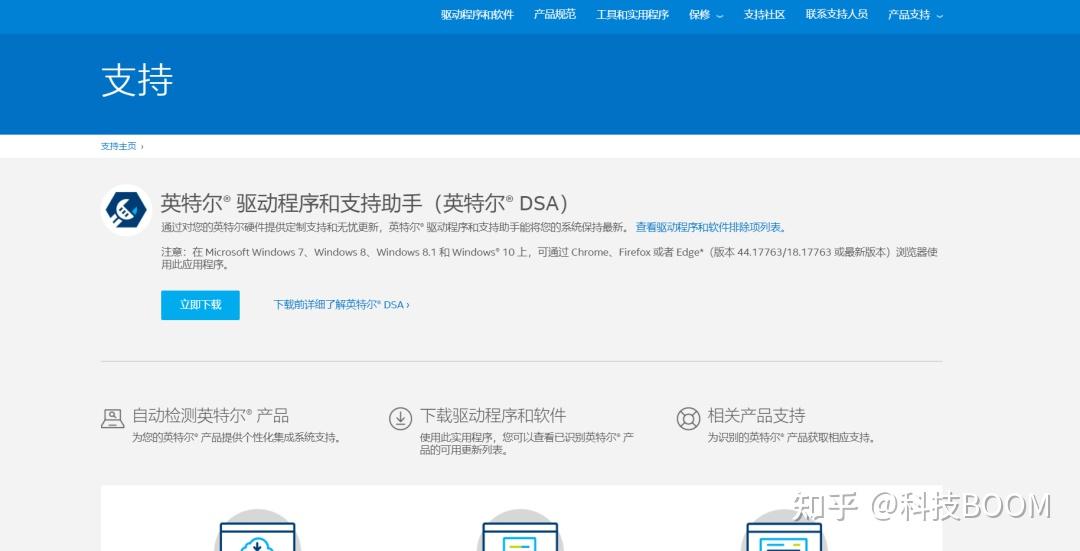The image size is (1080, 551).
Task: Open 产品规范 in top navigation
Action: coord(554,14)
